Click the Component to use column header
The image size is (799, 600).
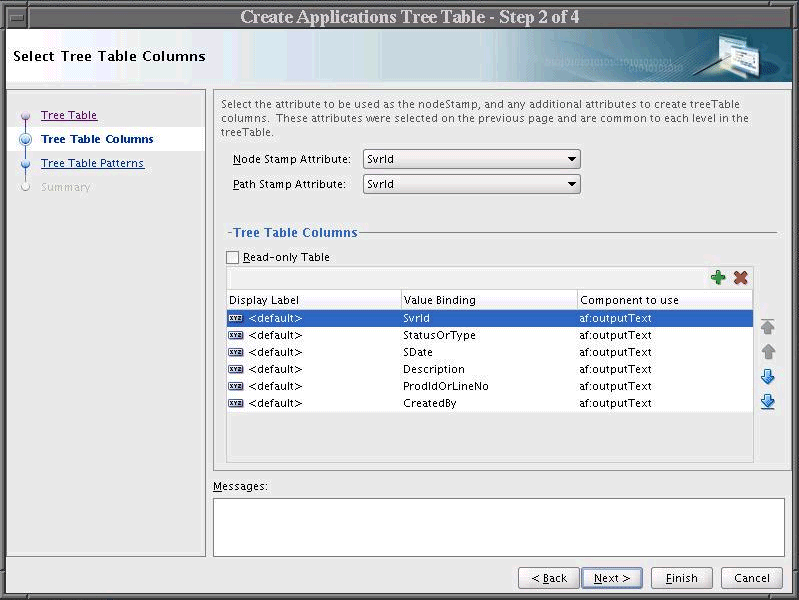tap(665, 300)
